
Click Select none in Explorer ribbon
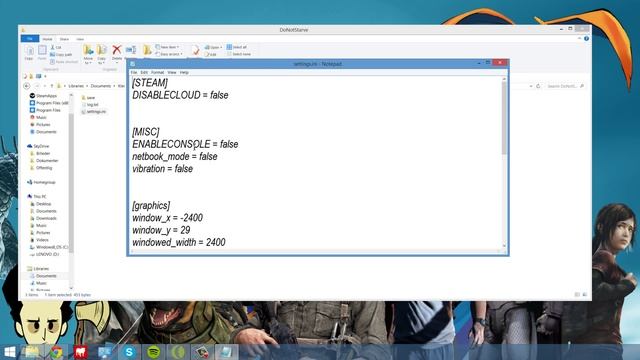(x=239, y=54)
